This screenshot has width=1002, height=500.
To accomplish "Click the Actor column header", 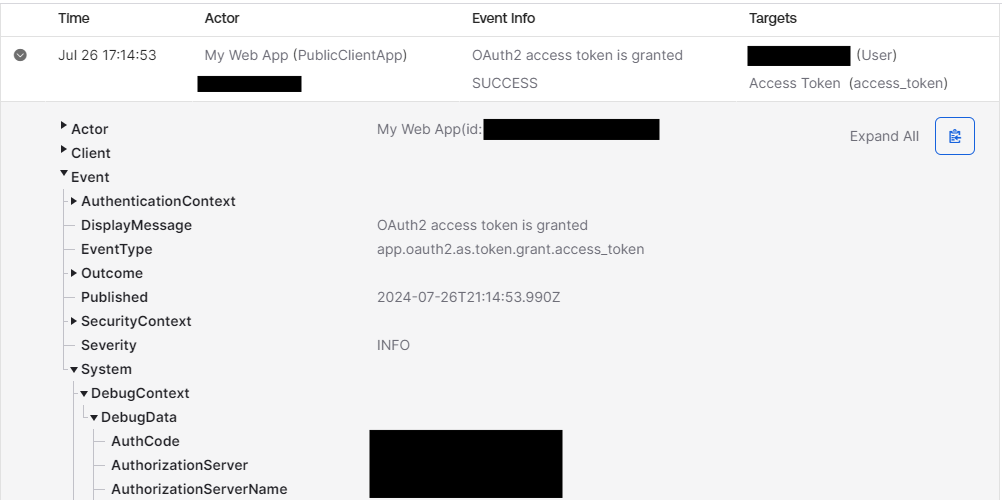I will tap(222, 18).
